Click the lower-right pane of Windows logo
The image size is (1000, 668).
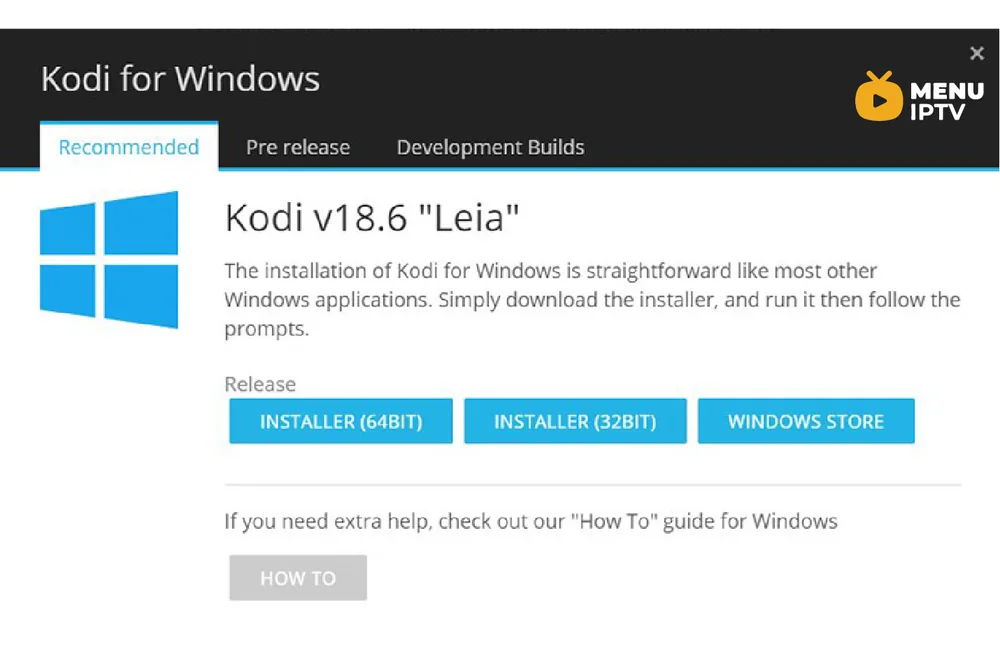pyautogui.click(x=141, y=296)
